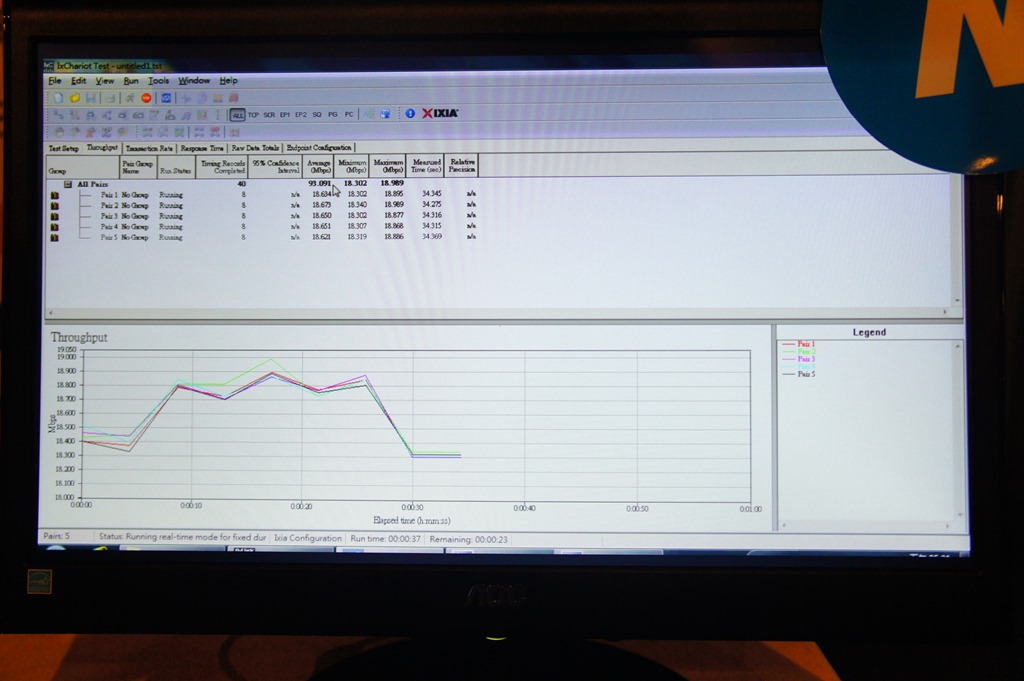Open the Help menu
1024x681 pixels.
pyautogui.click(x=228, y=81)
